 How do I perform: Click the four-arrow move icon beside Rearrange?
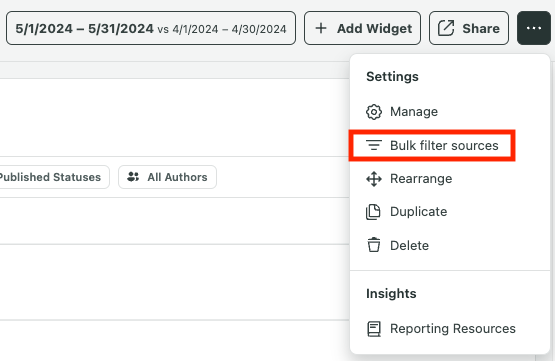coord(374,179)
